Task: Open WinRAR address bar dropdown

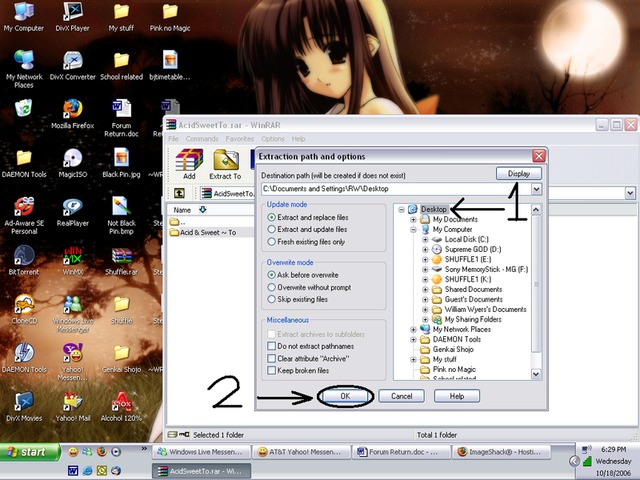Action: [630, 193]
